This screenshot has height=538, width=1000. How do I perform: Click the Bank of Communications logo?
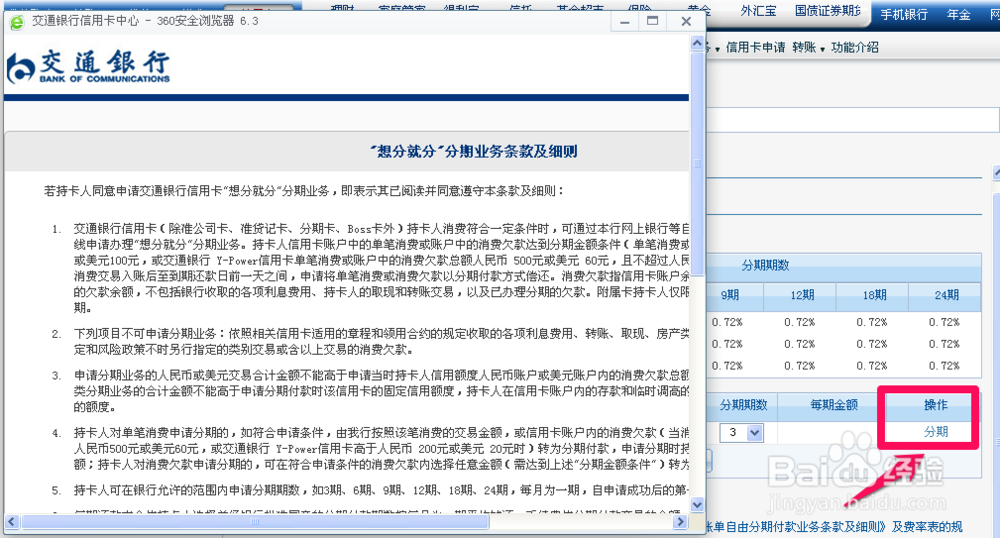[89, 67]
